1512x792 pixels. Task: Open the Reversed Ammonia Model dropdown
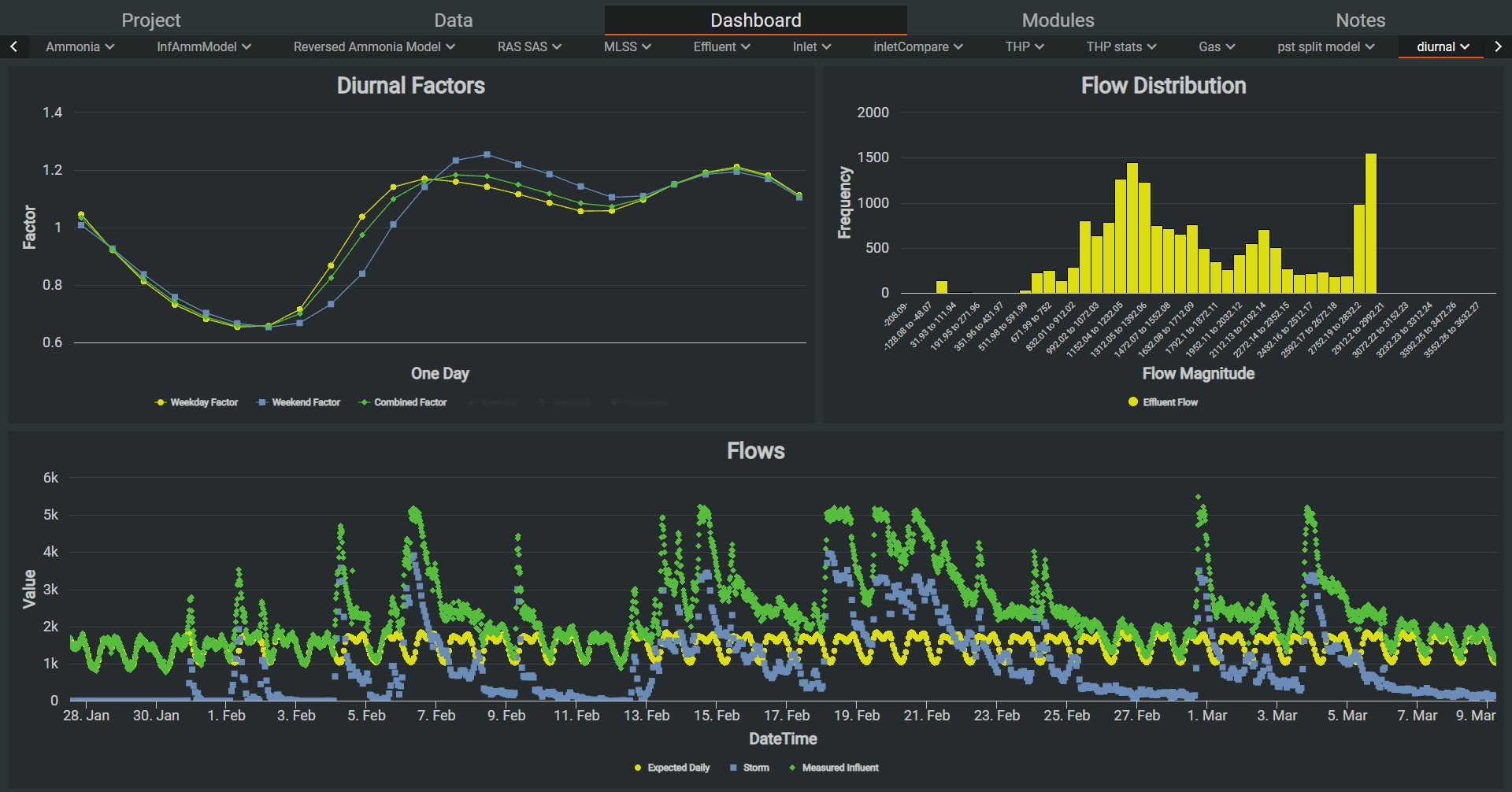[x=374, y=46]
